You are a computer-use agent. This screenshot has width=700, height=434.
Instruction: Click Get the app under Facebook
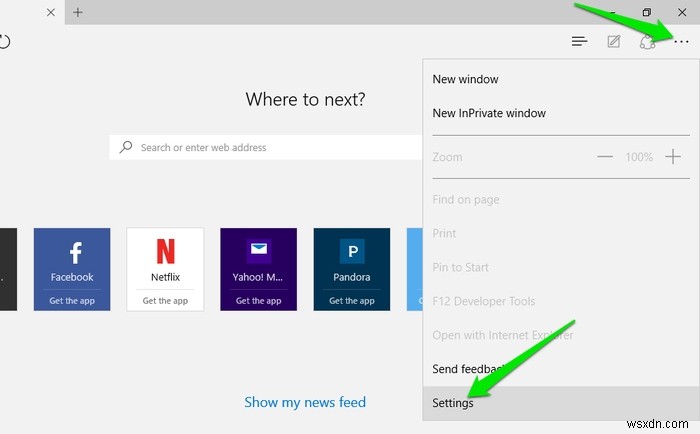[x=72, y=300]
